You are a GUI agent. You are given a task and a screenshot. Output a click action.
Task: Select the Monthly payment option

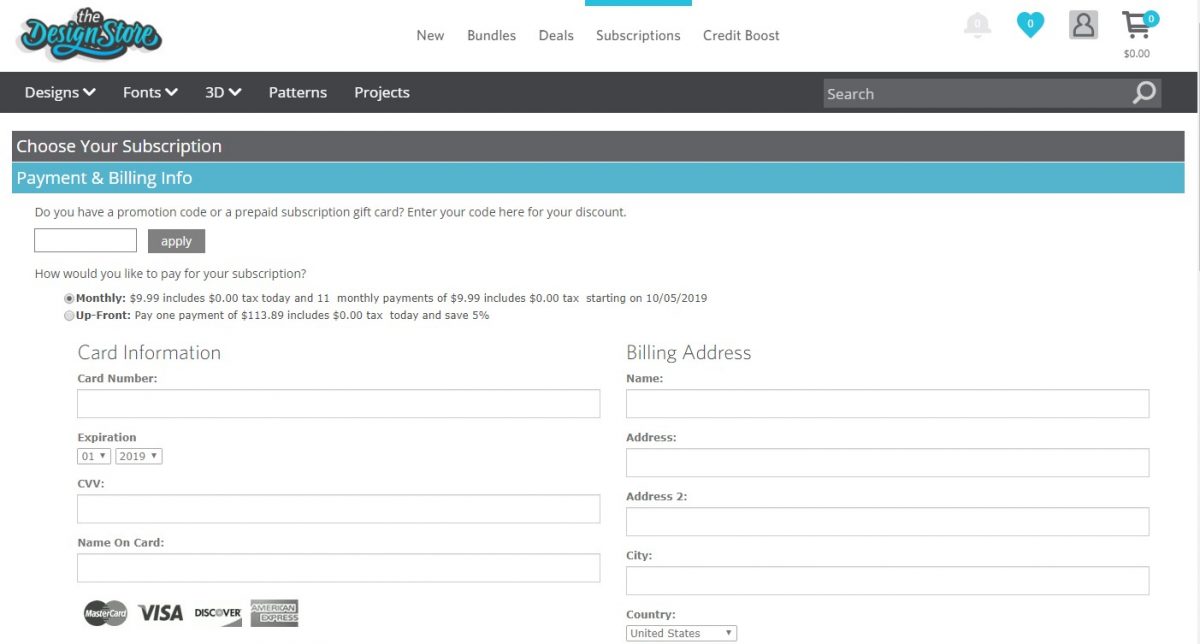(69, 298)
